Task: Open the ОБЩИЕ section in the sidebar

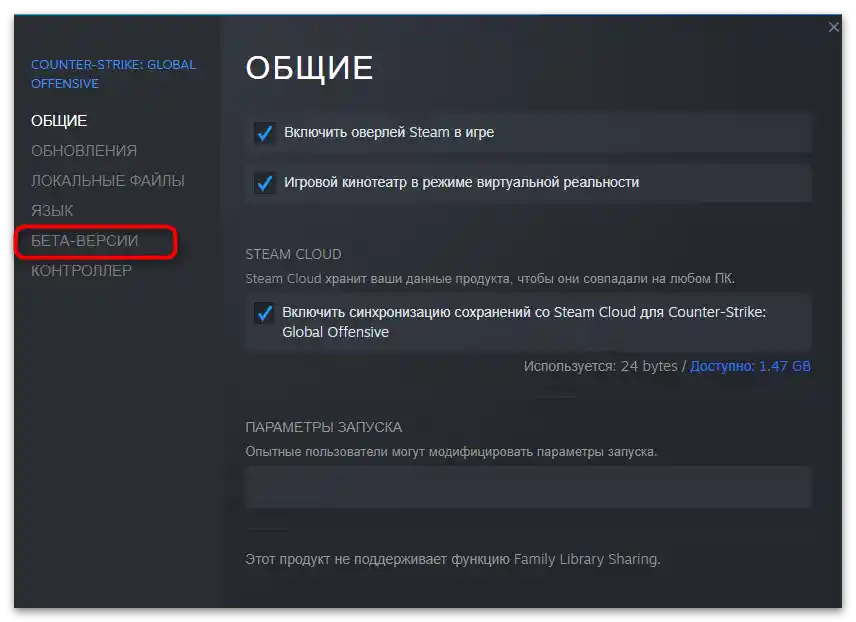Action: (59, 121)
